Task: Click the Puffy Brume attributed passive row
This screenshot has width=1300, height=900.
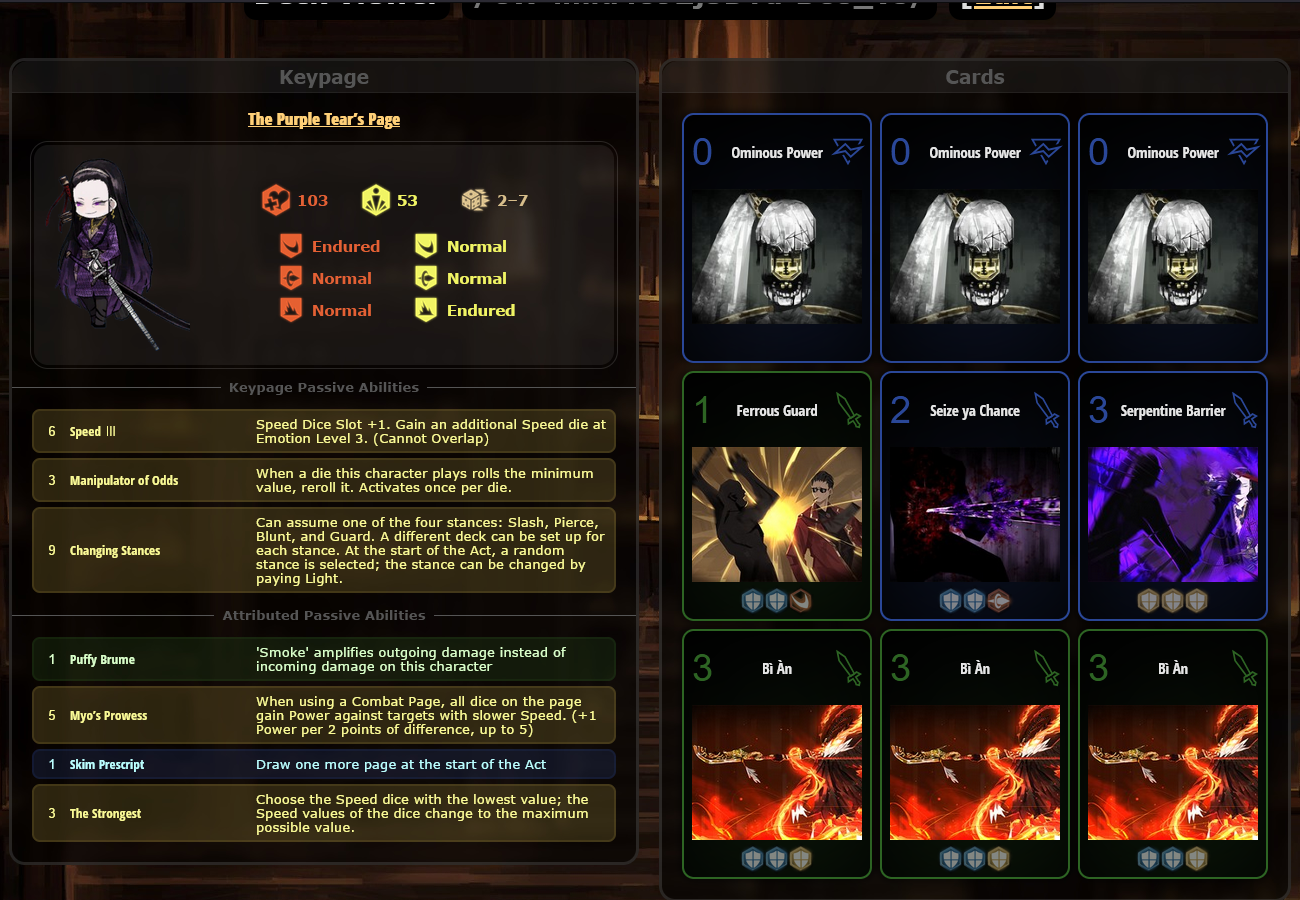Action: 324,659
